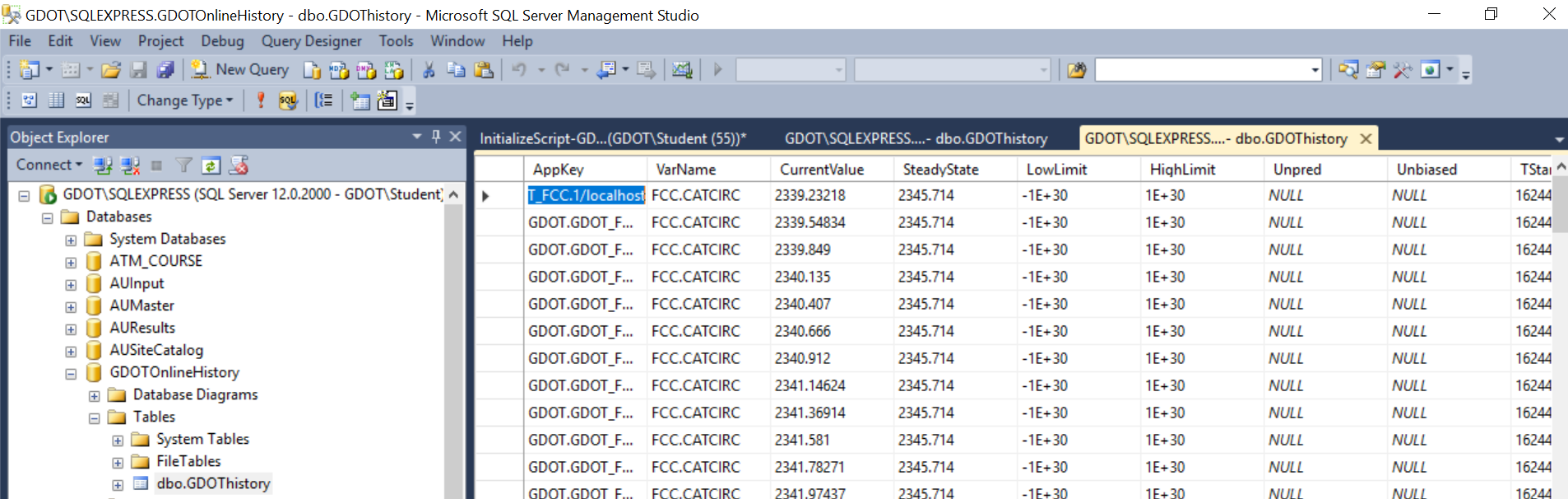Expand the AUMaster database
This screenshot has height=499, width=1568.
point(71,307)
